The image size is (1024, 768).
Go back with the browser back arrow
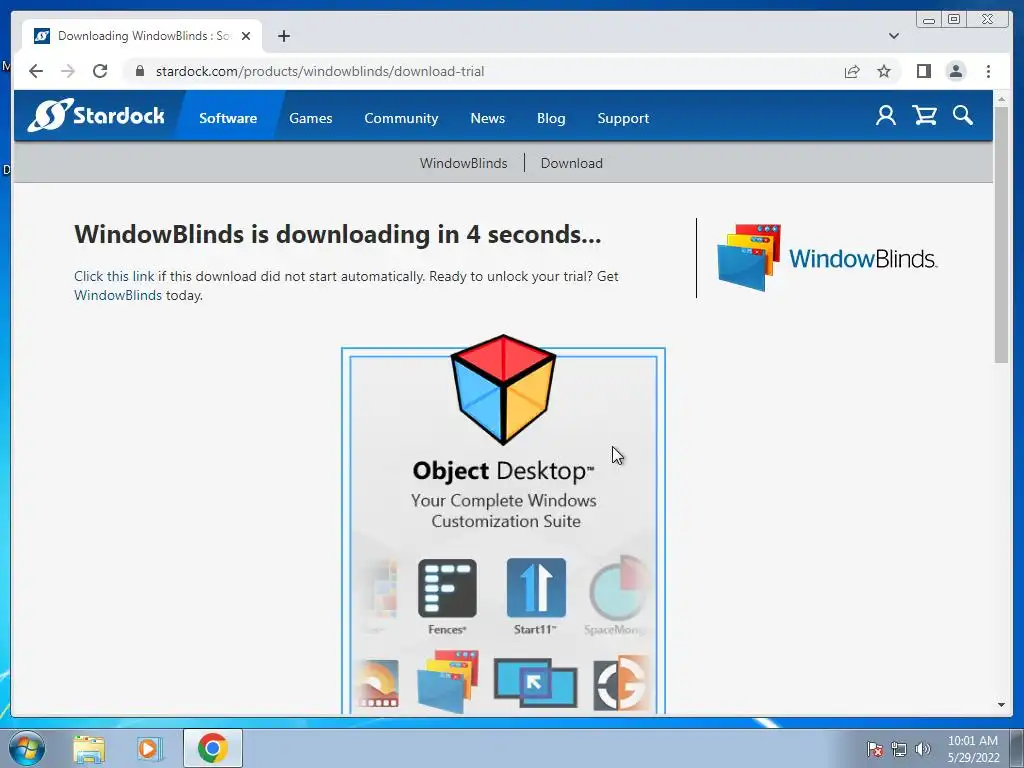(36, 71)
